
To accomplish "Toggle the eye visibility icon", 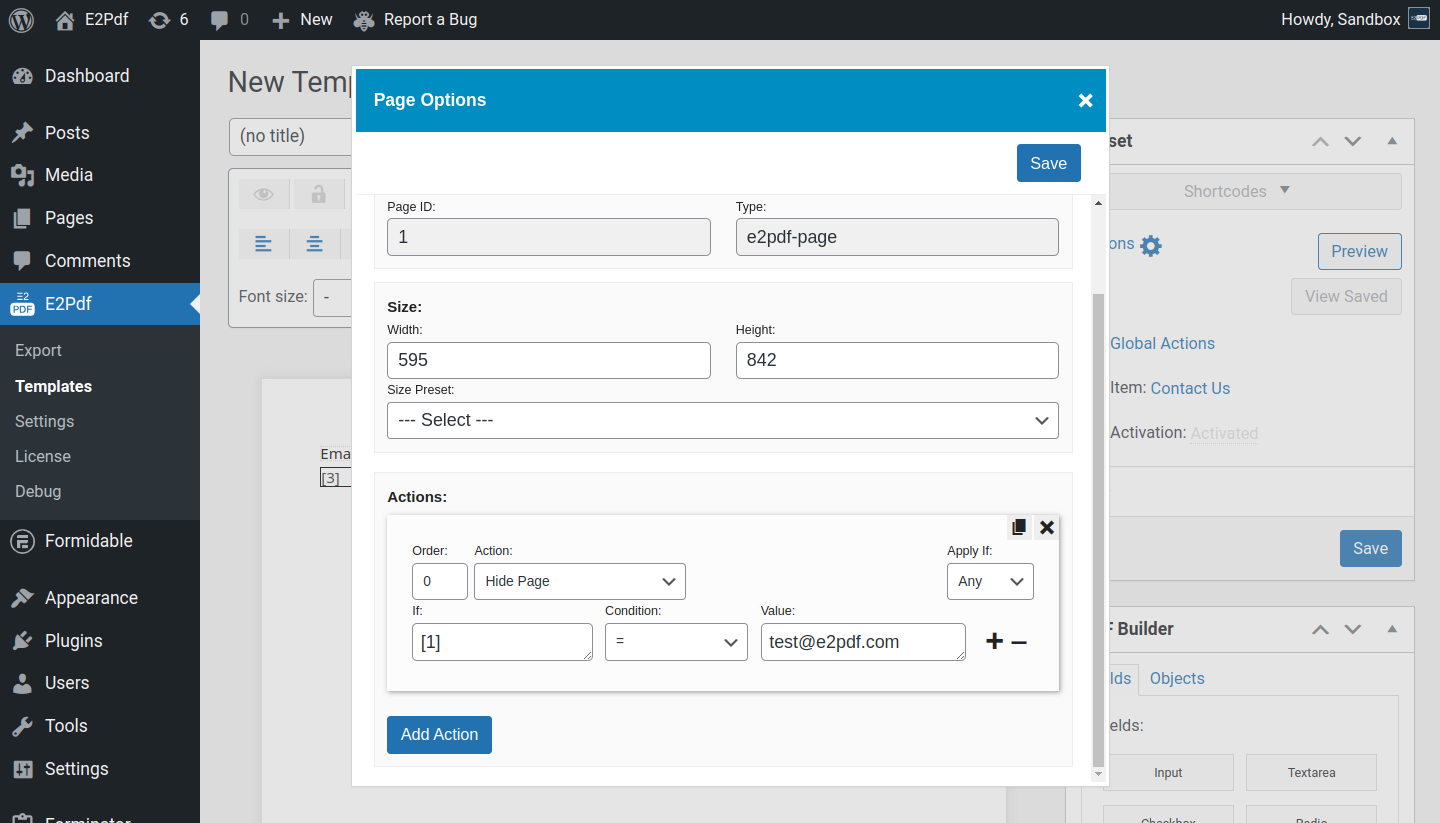I will pyautogui.click(x=264, y=194).
